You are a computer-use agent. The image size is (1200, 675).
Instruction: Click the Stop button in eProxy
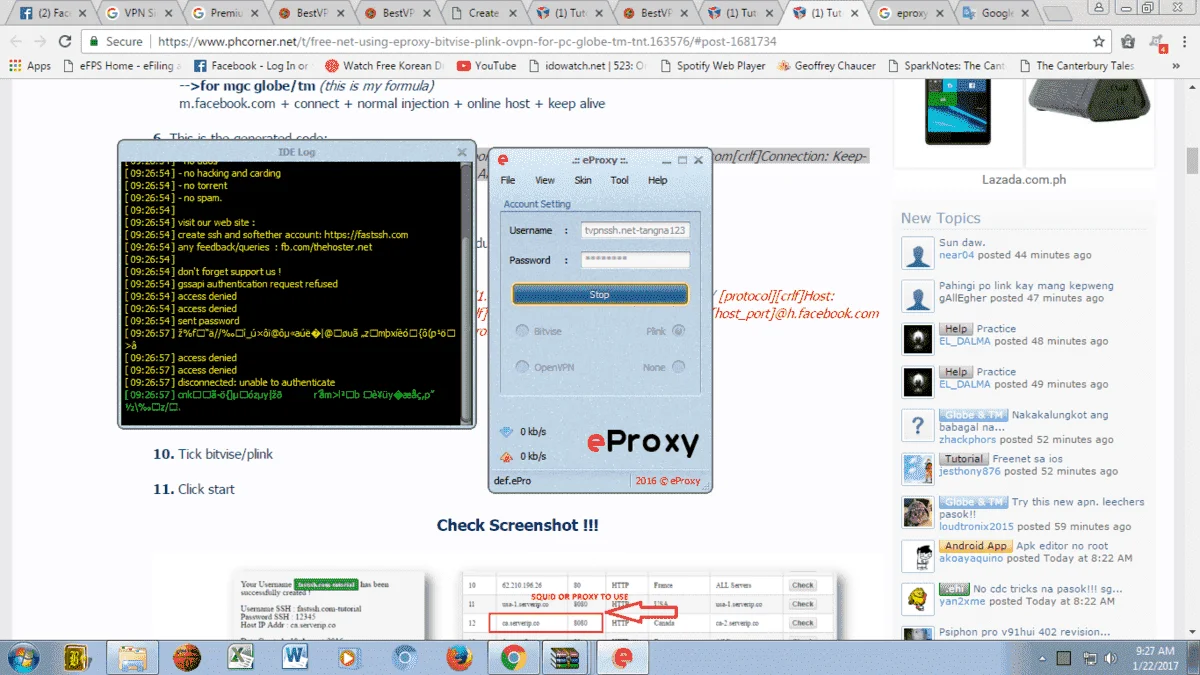tap(600, 295)
